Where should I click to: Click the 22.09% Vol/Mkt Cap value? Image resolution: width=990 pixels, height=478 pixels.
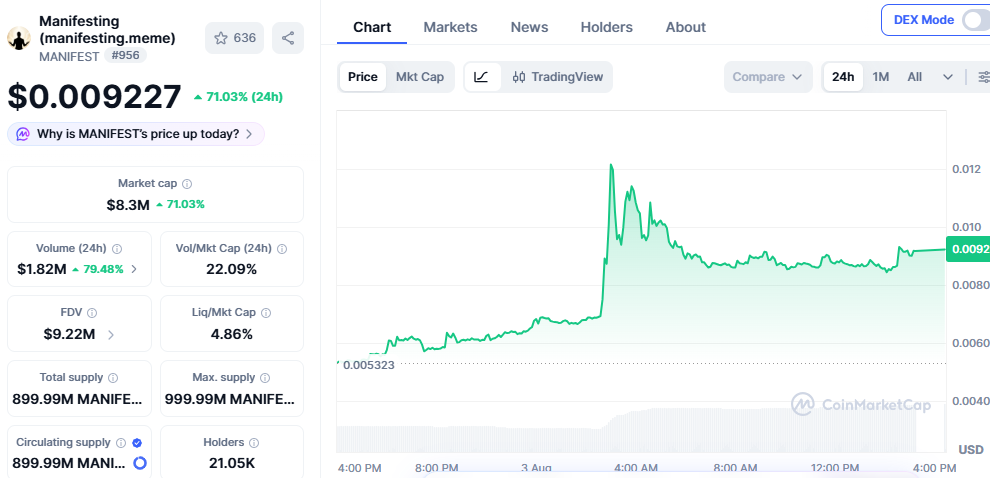(x=232, y=270)
